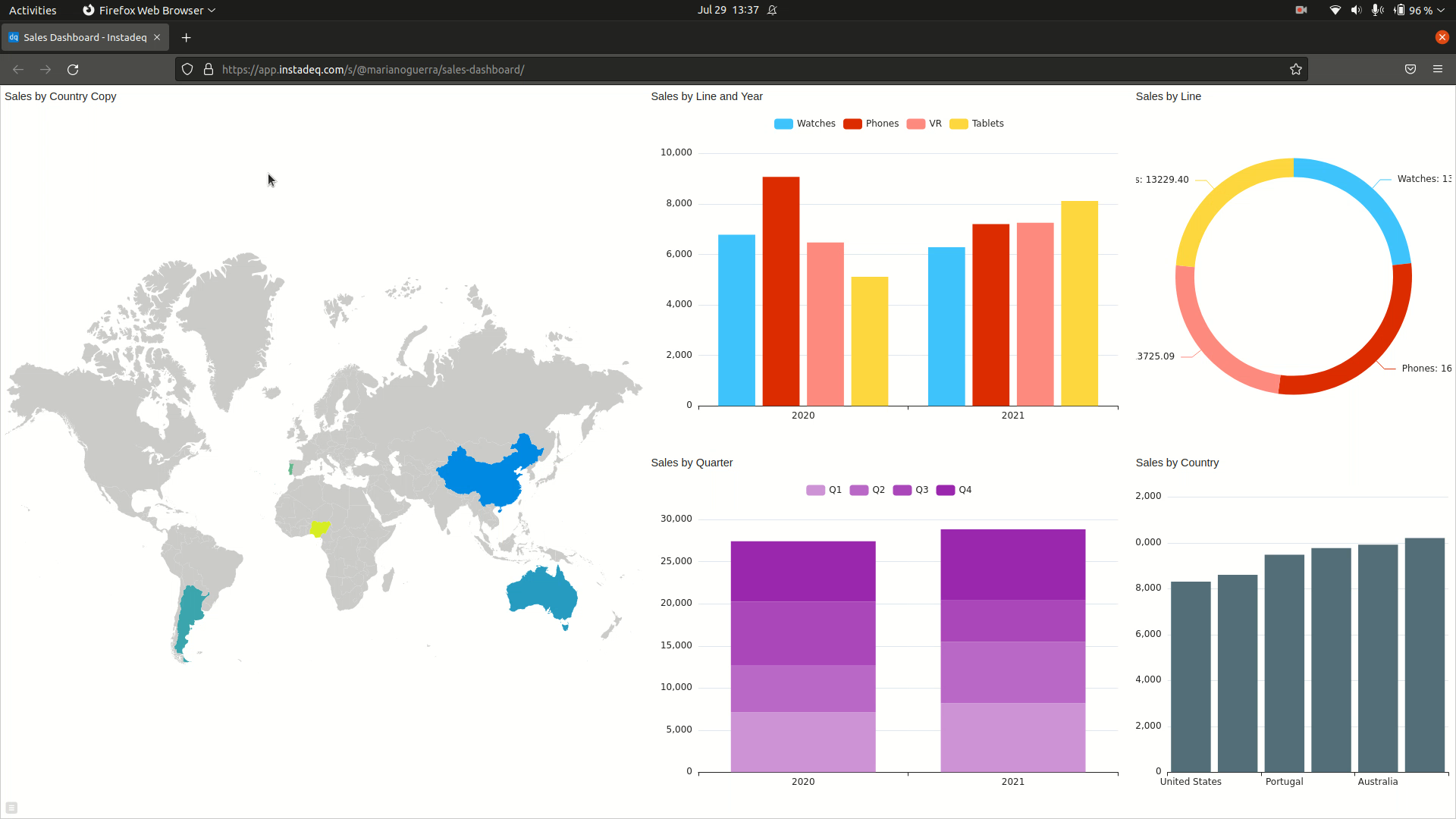The height and width of the screenshot is (819, 1456).
Task: Toggle the Q2 legend series
Action: pyautogui.click(x=867, y=490)
